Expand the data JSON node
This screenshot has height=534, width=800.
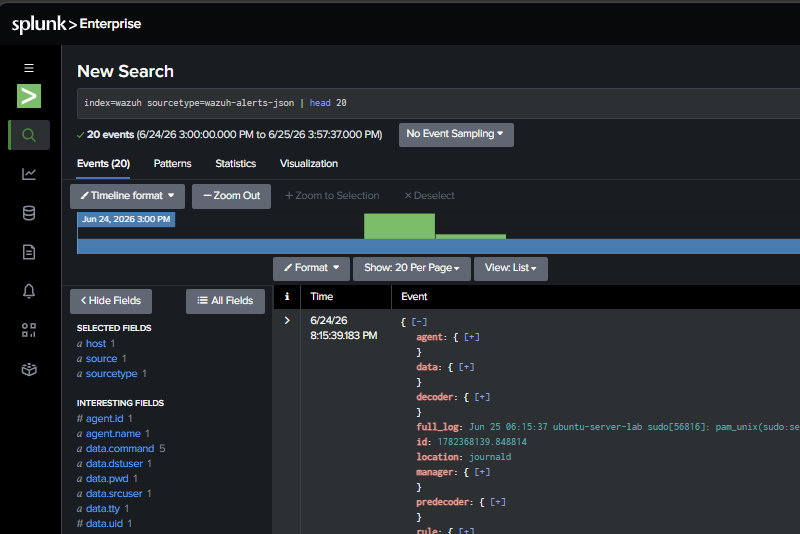pos(466,367)
